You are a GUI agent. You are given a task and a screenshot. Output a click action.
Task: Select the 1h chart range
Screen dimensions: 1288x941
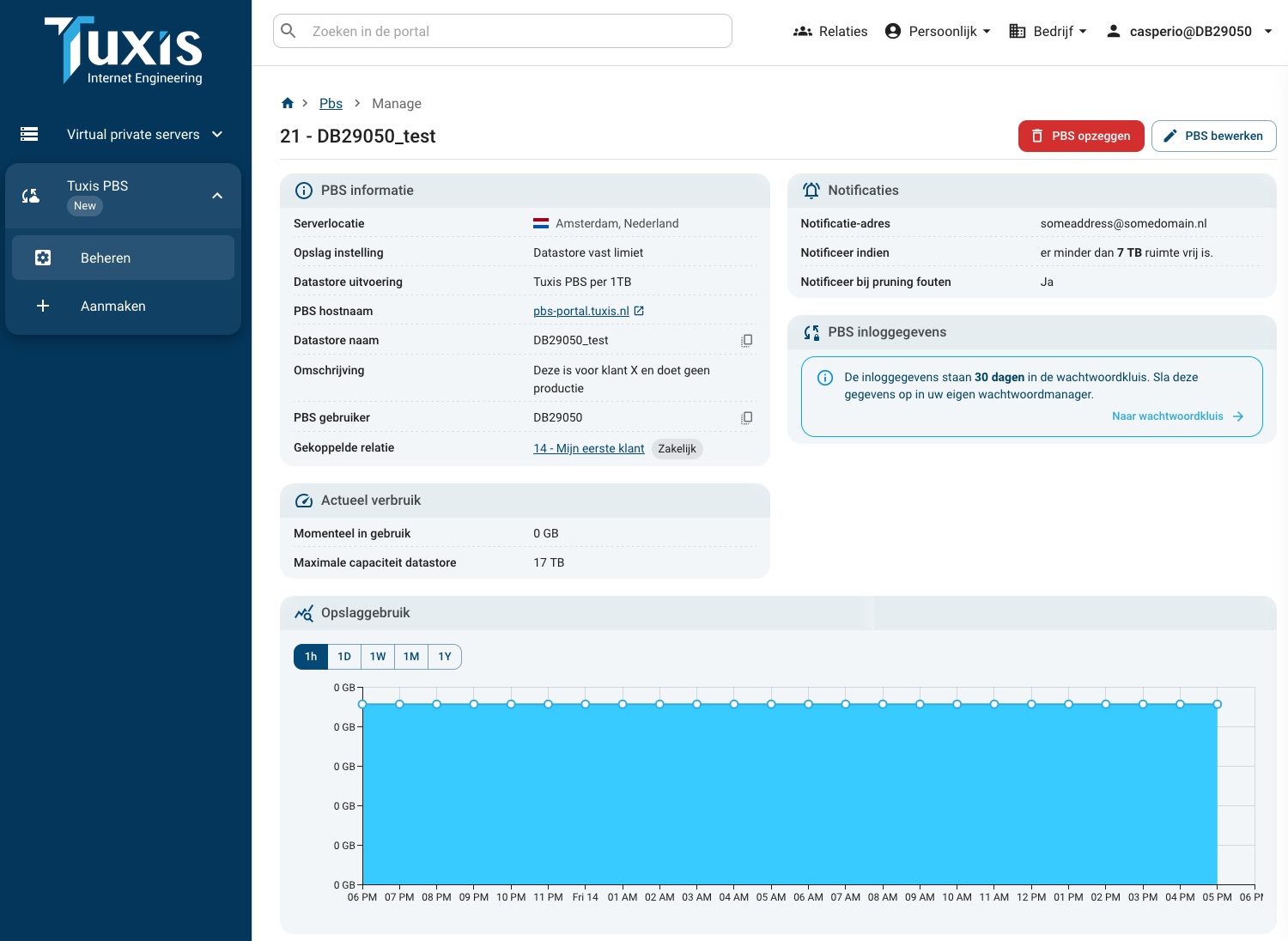tap(311, 657)
